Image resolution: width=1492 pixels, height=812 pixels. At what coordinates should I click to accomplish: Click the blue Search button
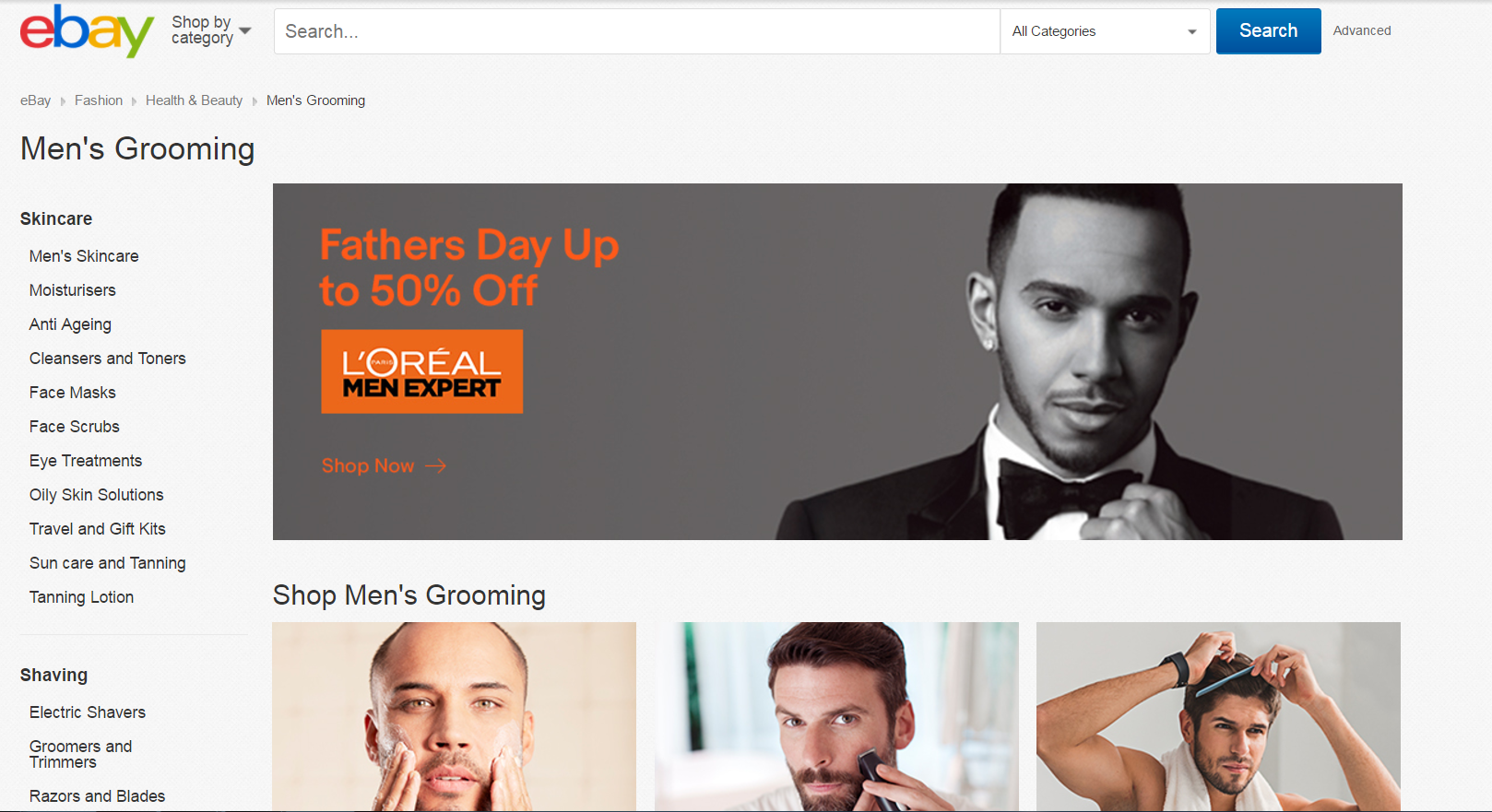click(x=1268, y=31)
